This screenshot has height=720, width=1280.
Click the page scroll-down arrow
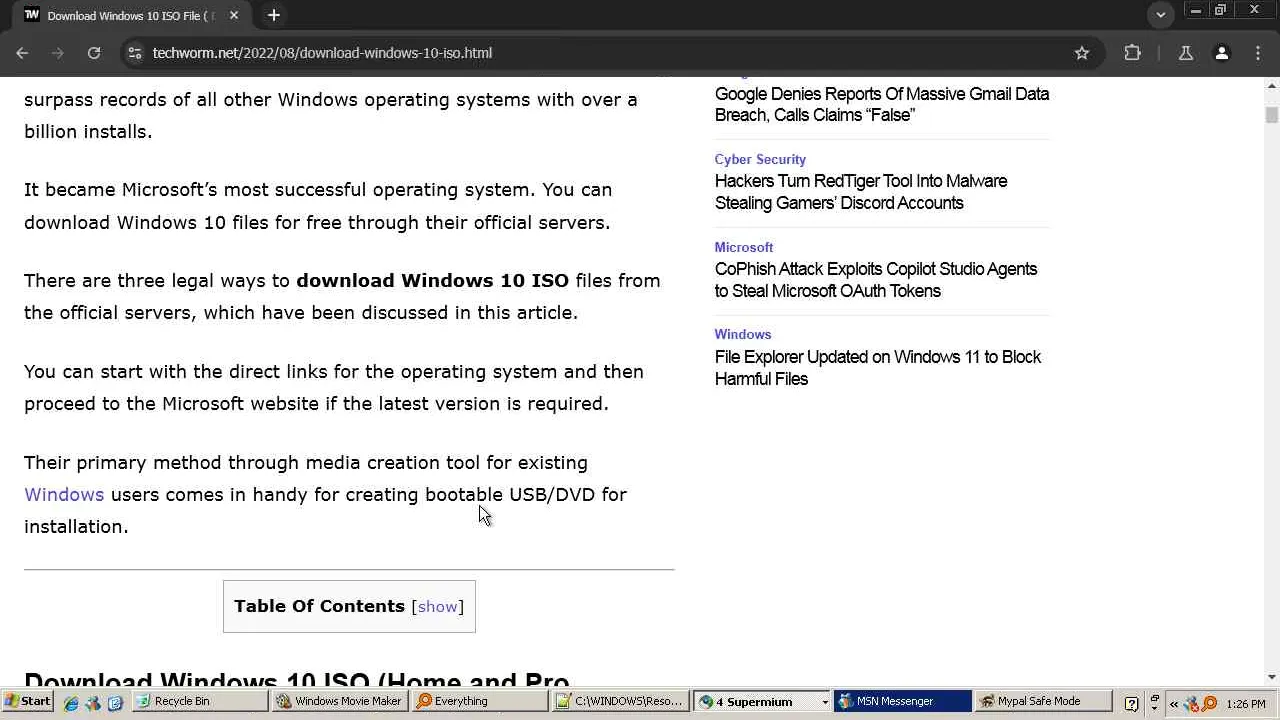point(1271,677)
